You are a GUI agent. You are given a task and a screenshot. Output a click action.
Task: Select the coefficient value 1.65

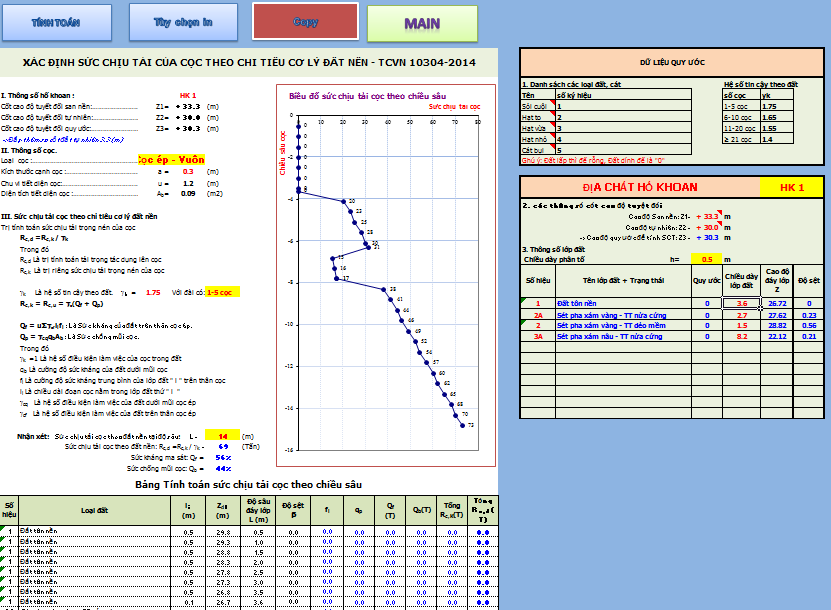[777, 117]
